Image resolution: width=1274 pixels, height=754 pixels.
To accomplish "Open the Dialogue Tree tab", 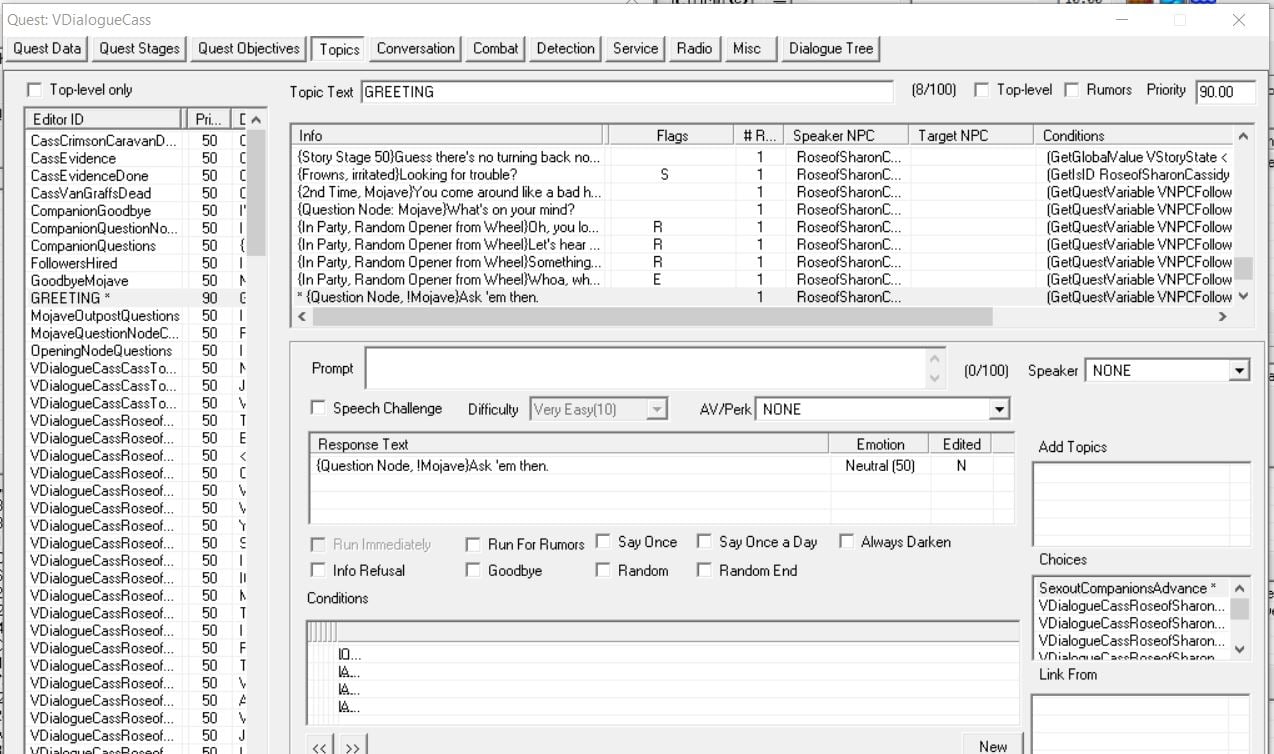I will point(831,48).
